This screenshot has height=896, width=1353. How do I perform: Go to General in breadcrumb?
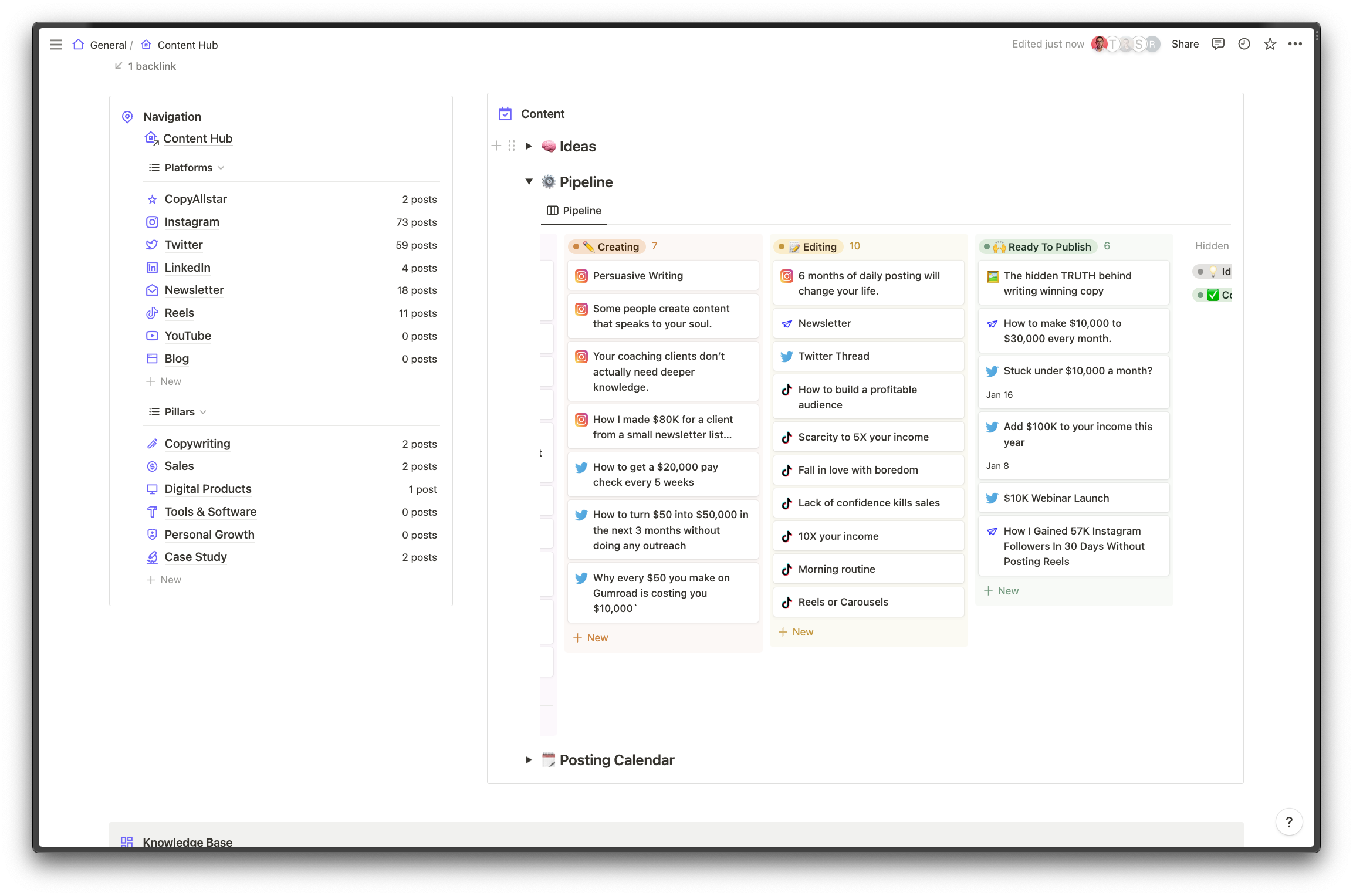[108, 45]
